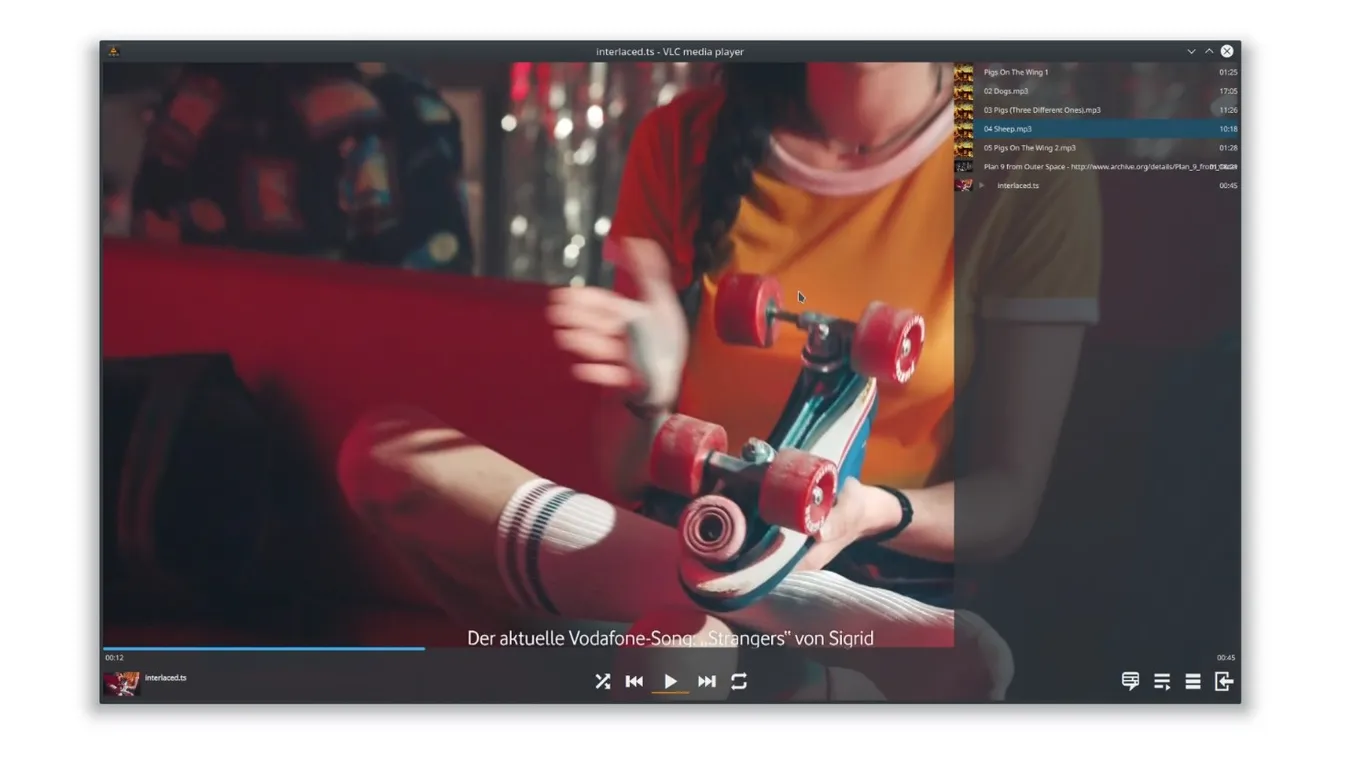Viewport: 1347px width, 758px height.
Task: Select 'Plan 9 from Outer Space' entry
Action: pos(1096,167)
